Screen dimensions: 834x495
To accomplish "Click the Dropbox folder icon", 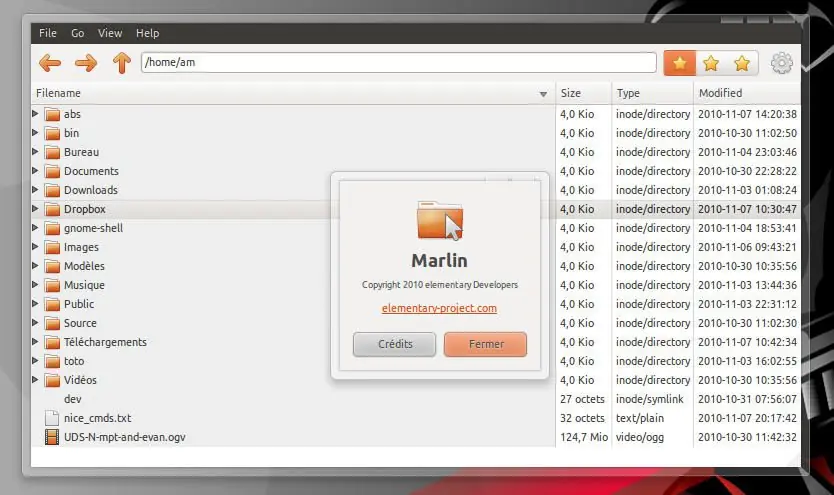I will (52, 209).
